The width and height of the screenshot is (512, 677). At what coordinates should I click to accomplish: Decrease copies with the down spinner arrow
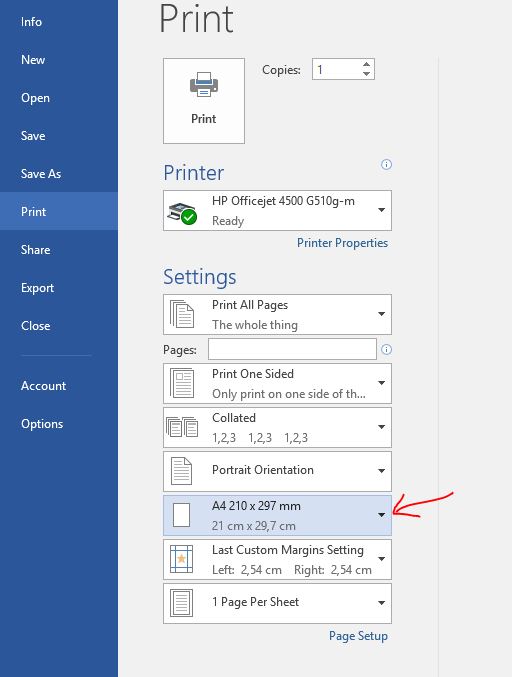point(367,74)
